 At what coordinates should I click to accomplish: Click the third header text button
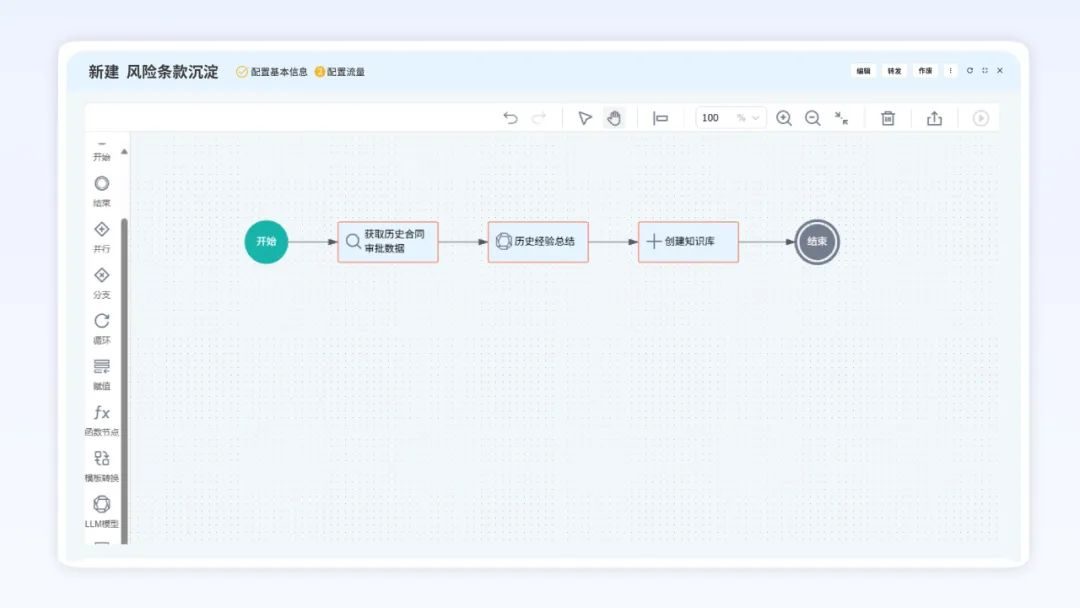point(925,71)
